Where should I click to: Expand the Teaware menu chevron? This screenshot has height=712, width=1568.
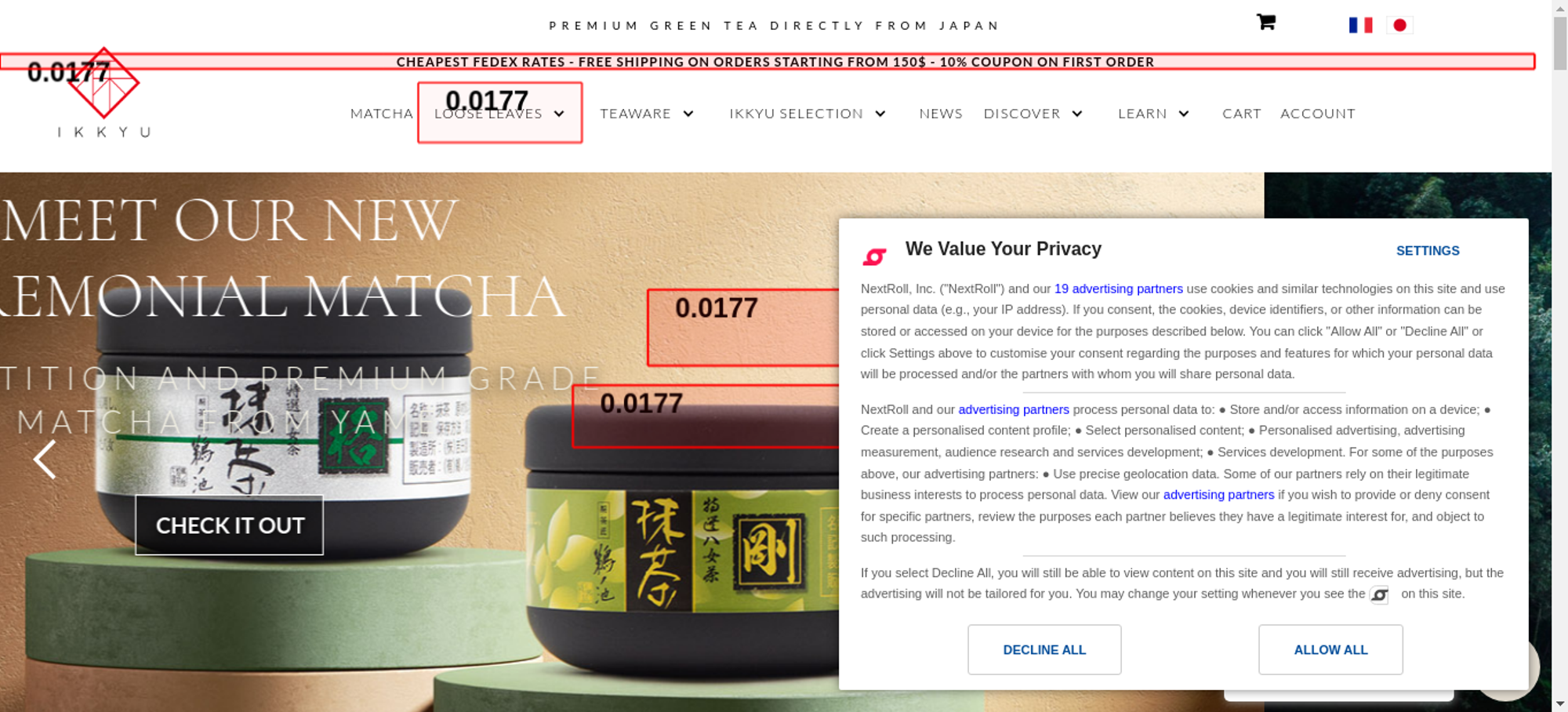688,114
